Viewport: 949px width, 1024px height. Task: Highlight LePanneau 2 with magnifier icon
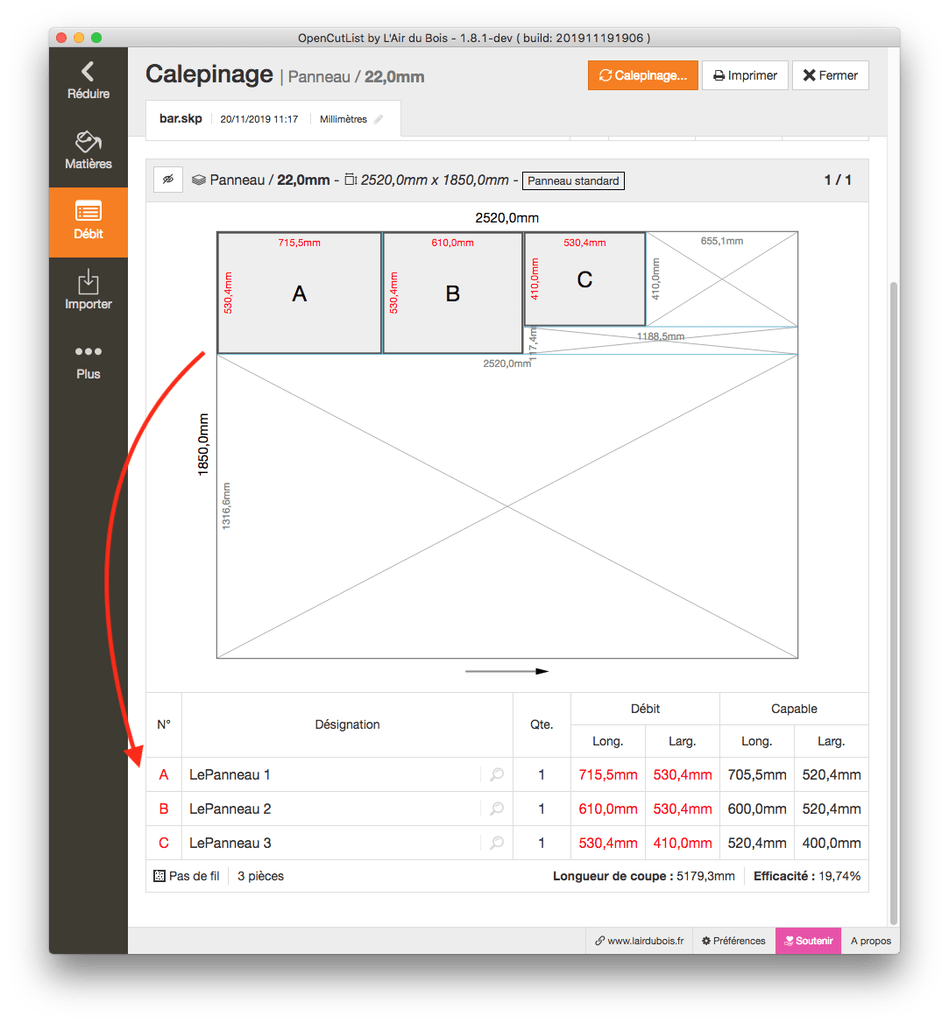496,809
